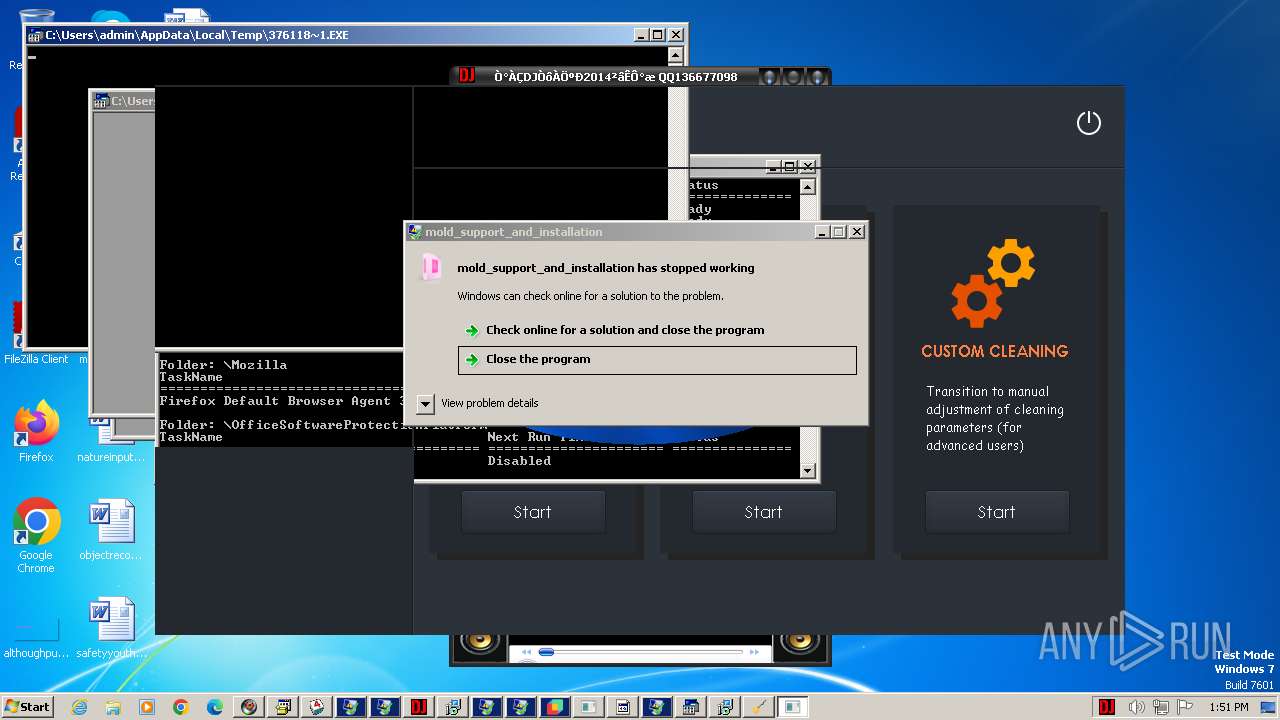Screen dimensions: 1280x720
Task: Click 'Firefox Default Browser Agent' console line
Action: click(x=283, y=401)
